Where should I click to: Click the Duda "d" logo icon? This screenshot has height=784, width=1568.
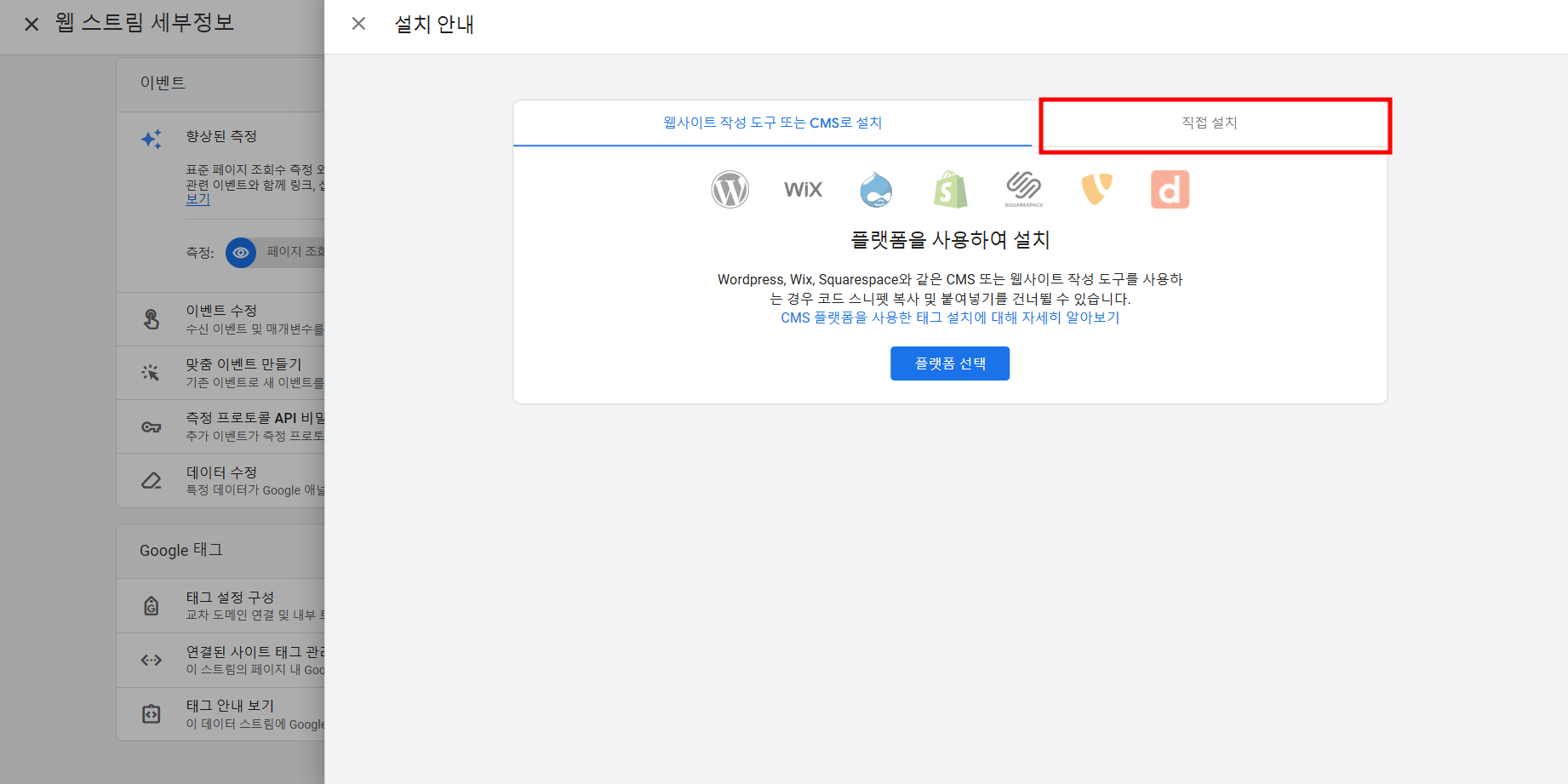tap(1170, 189)
